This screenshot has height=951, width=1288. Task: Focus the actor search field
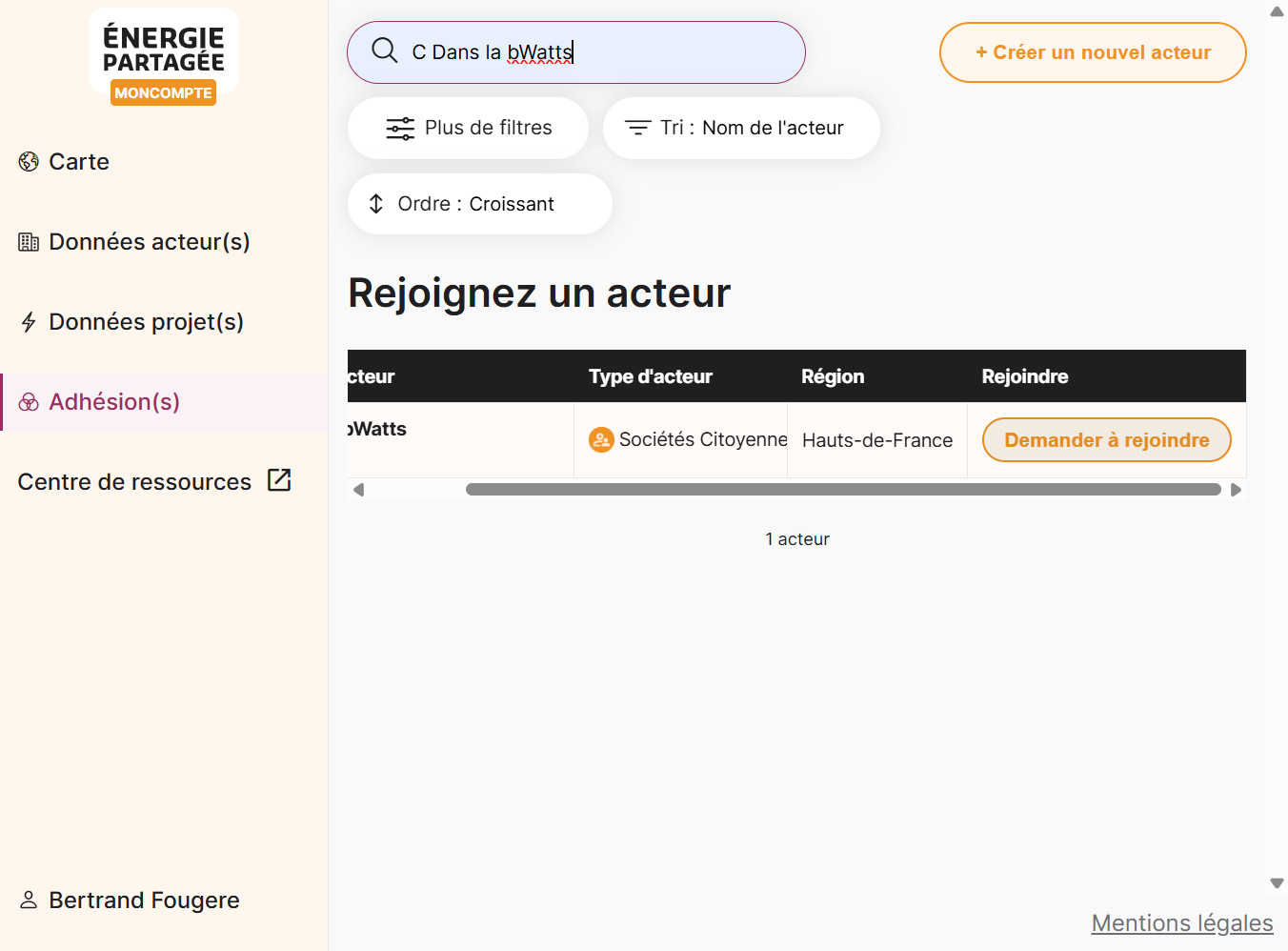[x=576, y=52]
